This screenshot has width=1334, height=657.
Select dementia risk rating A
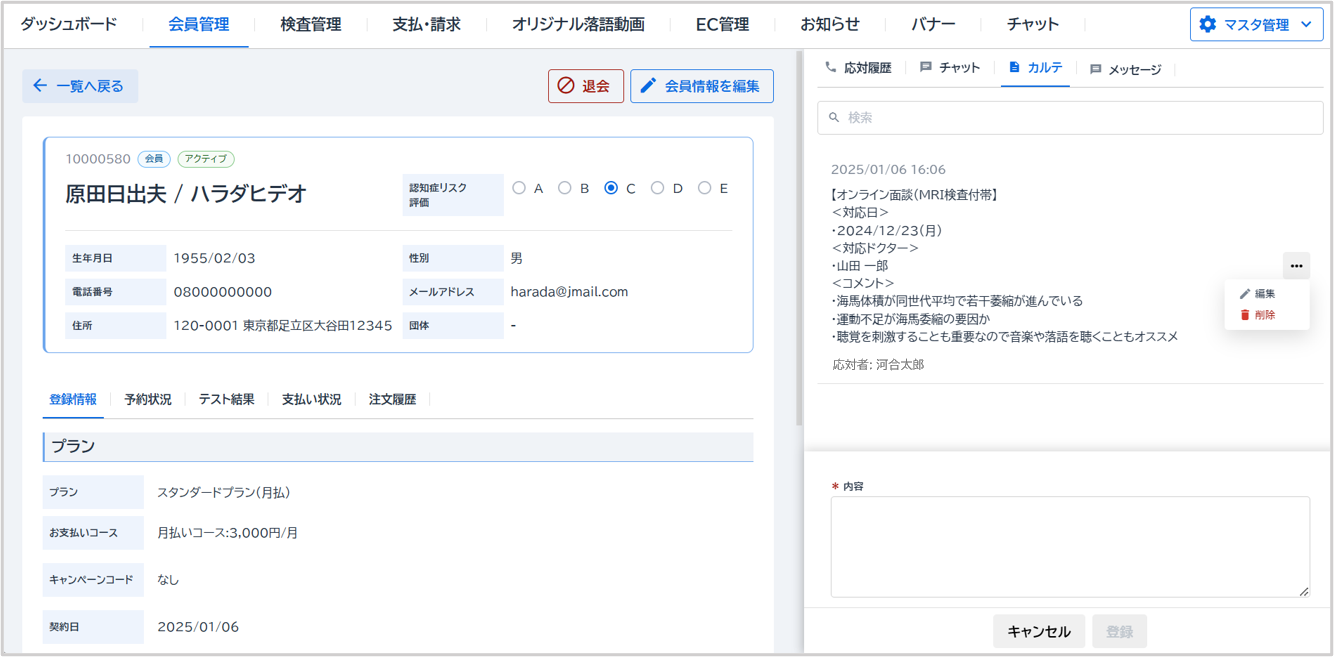519,188
